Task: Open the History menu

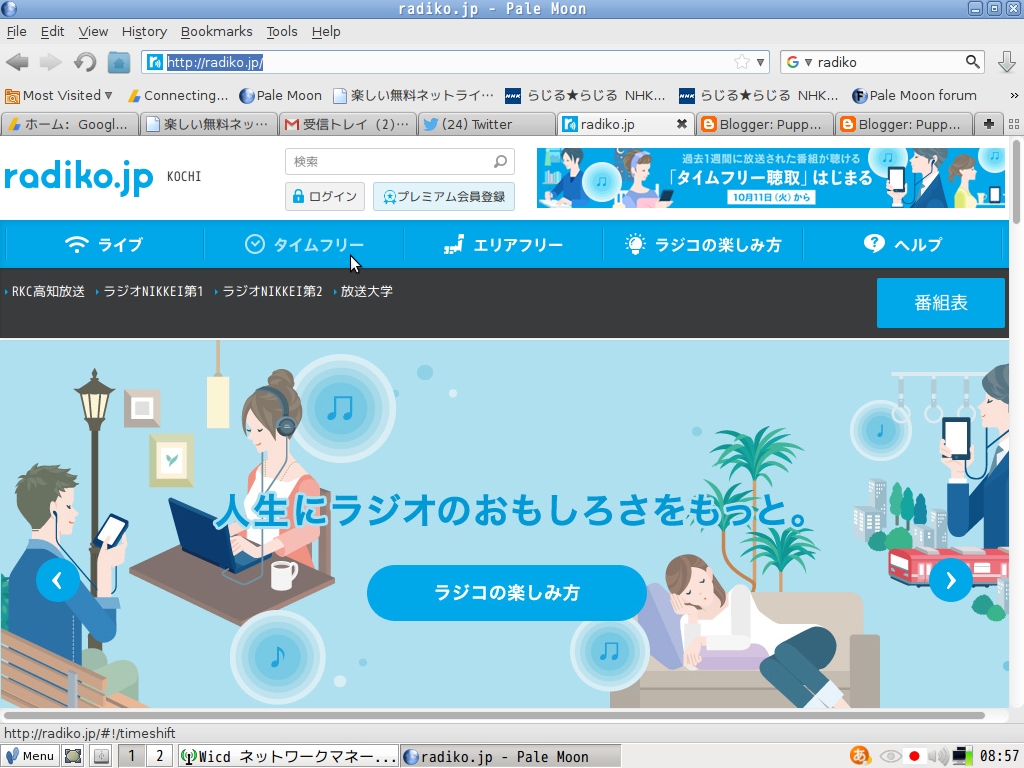Action: pos(144,31)
